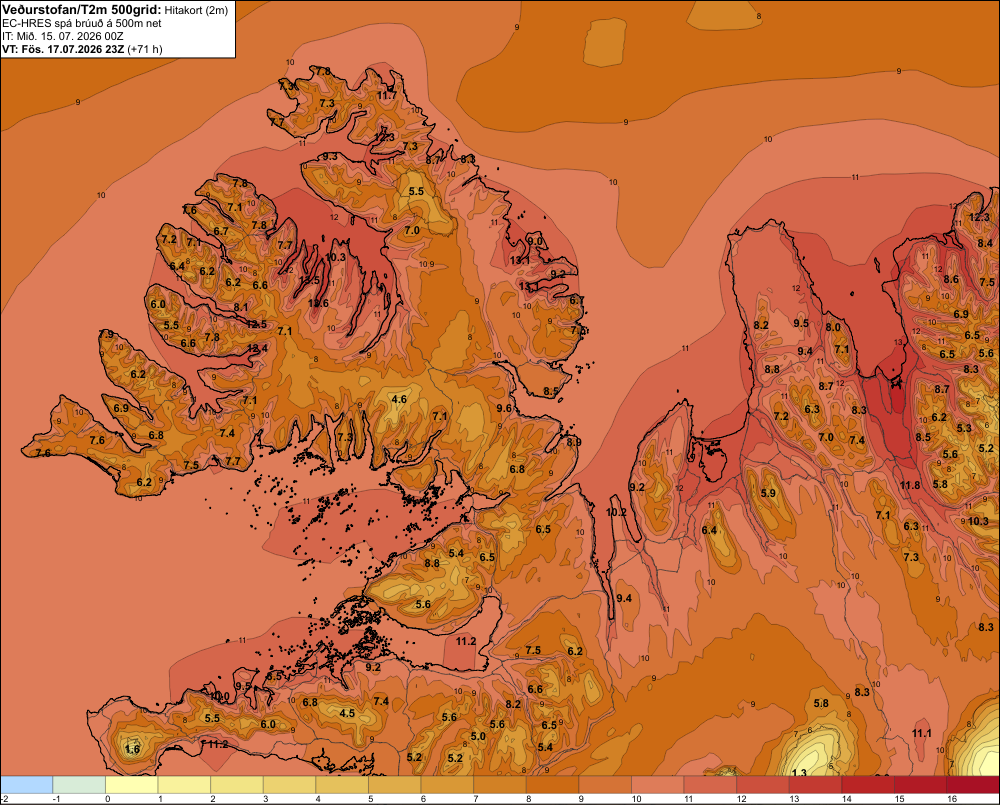Click the 4.6 temperature value

pyautogui.click(x=399, y=400)
